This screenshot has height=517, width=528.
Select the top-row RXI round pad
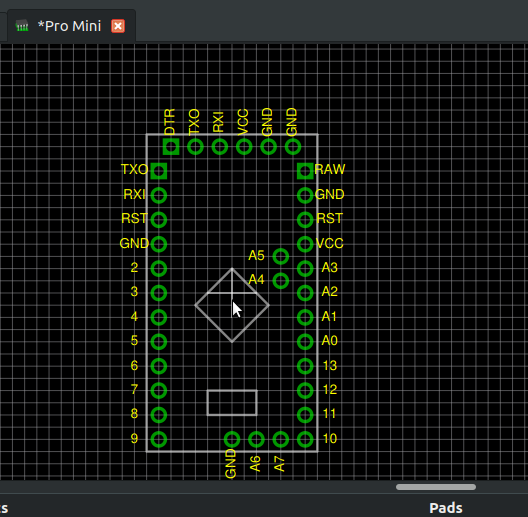tap(220, 147)
